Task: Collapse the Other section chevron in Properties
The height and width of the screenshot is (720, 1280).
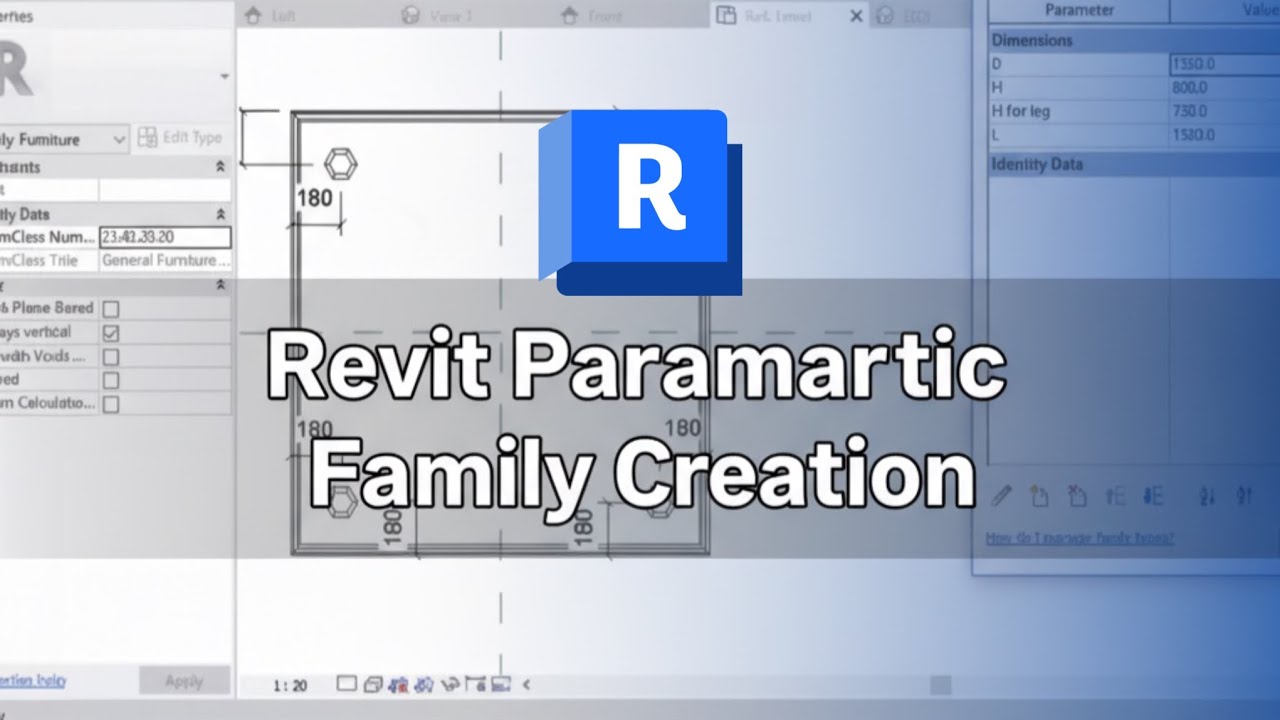Action: pyautogui.click(x=220, y=285)
